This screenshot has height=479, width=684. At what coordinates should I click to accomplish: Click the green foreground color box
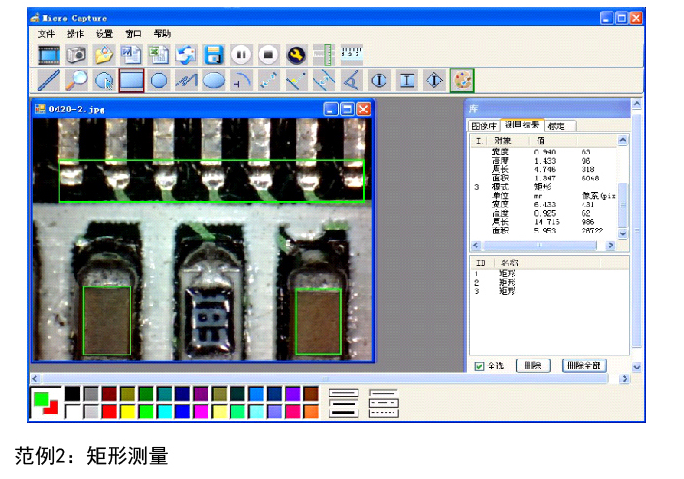coord(41,399)
